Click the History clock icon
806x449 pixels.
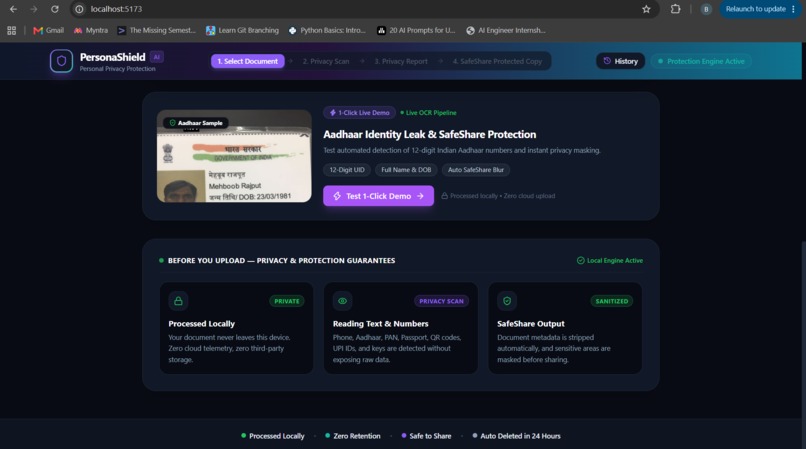pyautogui.click(x=607, y=61)
